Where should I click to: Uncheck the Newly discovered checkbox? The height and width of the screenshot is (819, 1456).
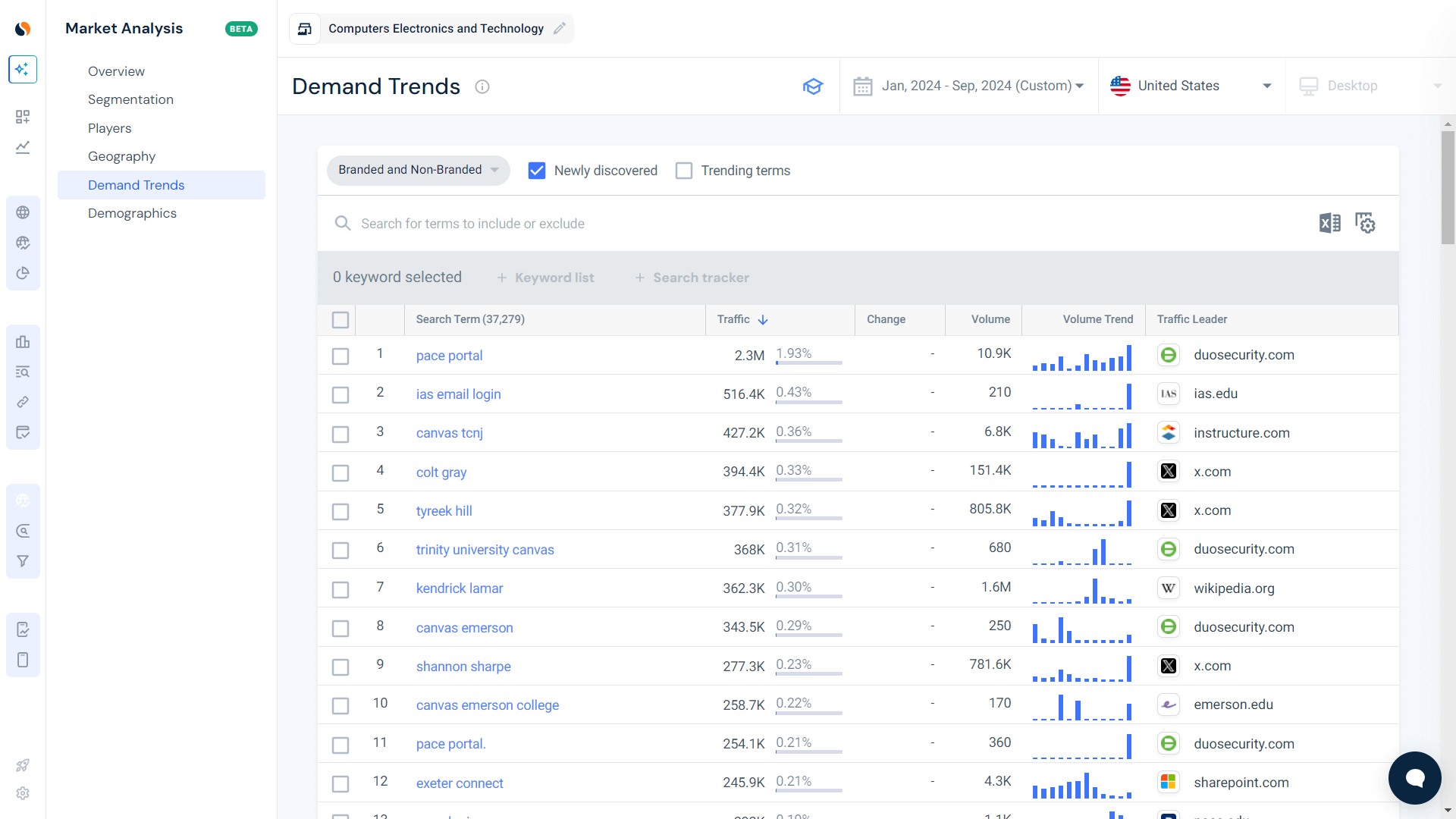coord(537,171)
